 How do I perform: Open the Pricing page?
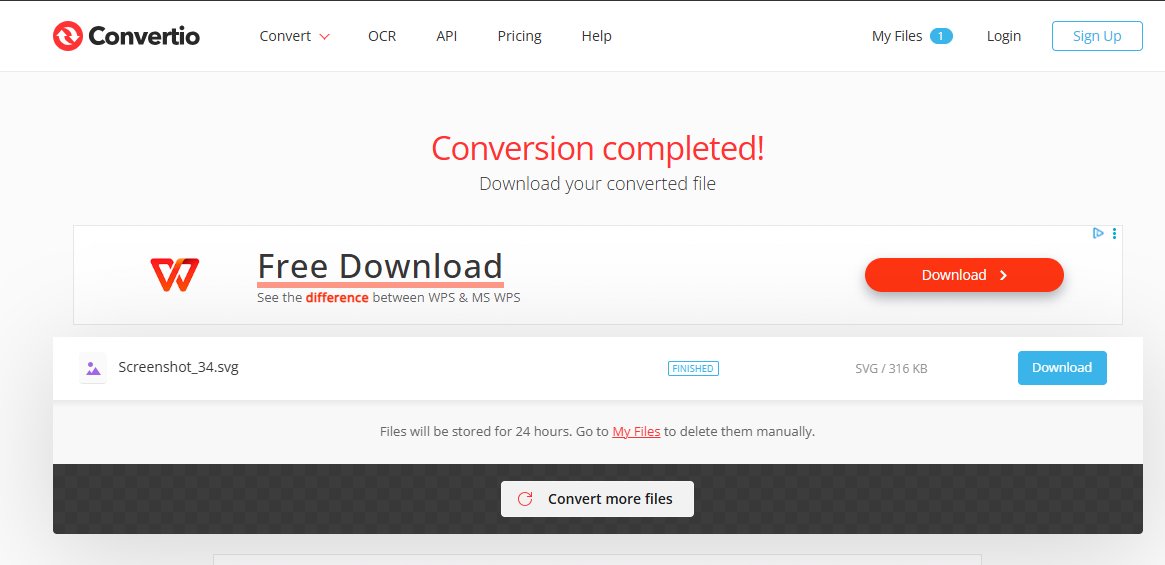(519, 36)
